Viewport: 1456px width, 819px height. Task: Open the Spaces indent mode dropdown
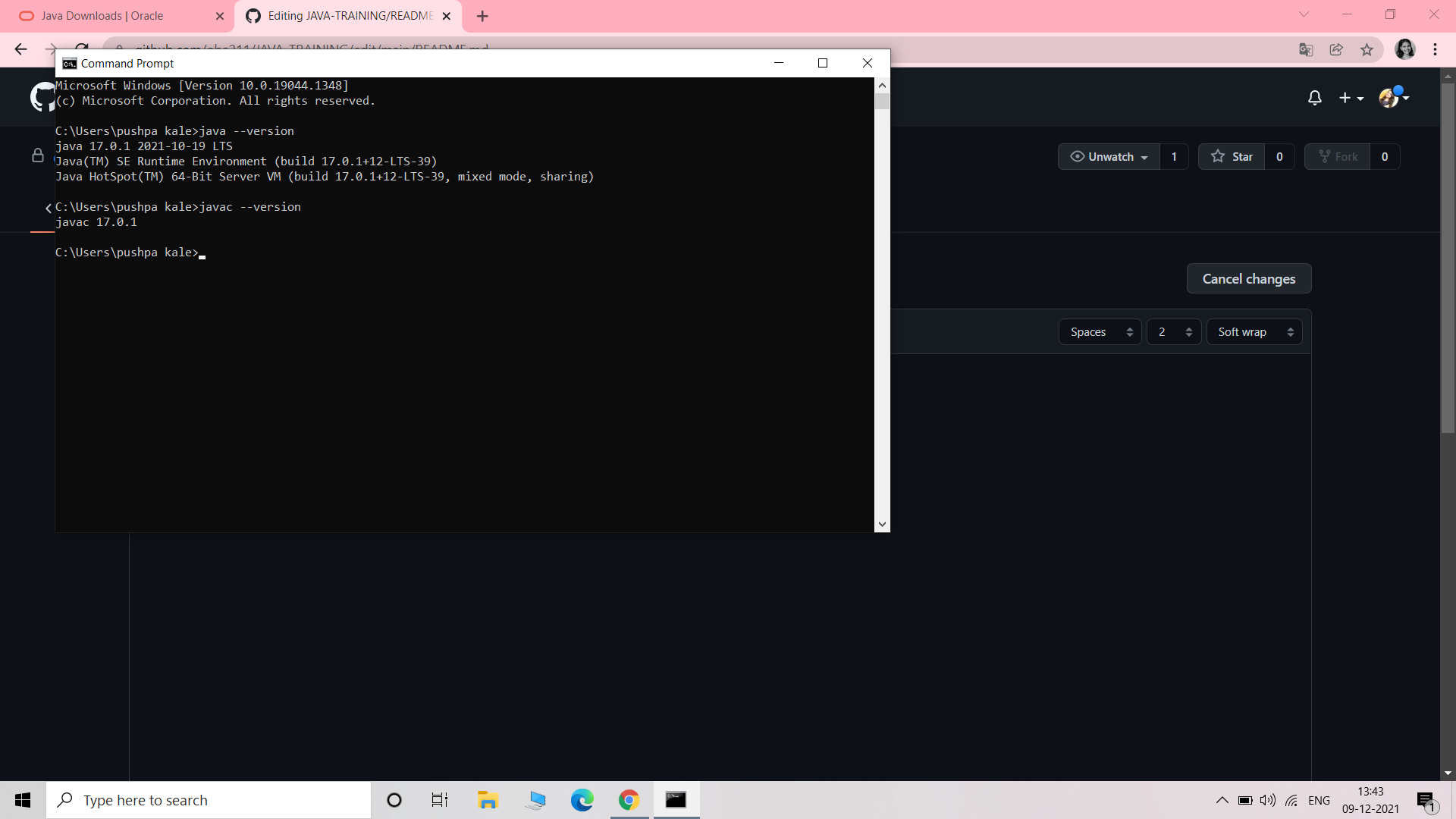point(1100,332)
